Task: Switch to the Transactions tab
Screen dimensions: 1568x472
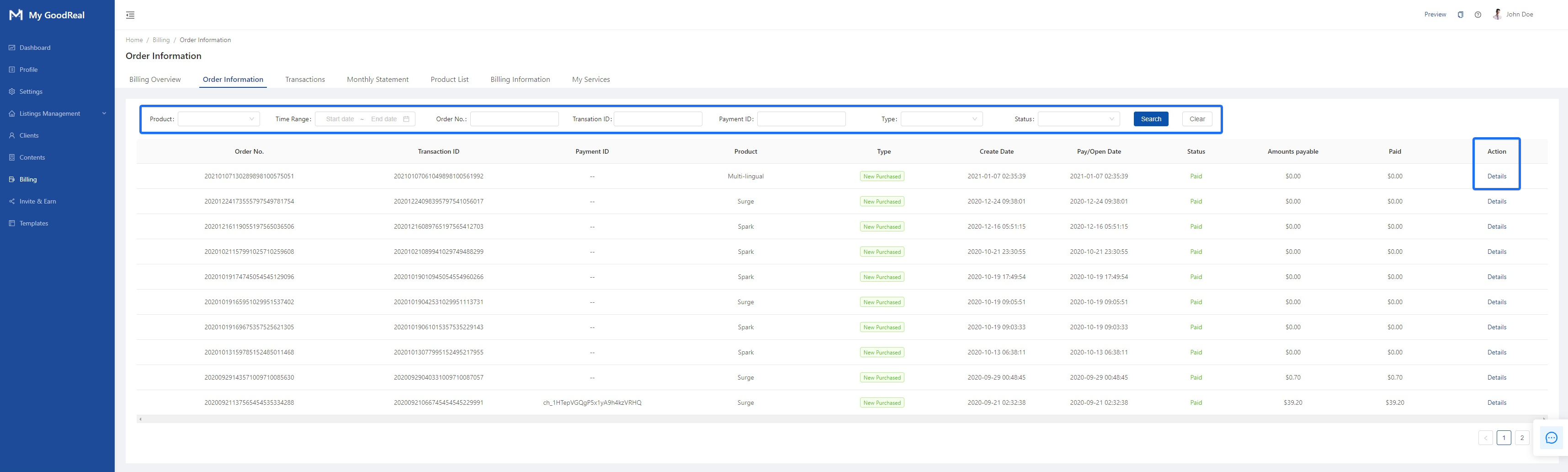Action: tap(305, 79)
